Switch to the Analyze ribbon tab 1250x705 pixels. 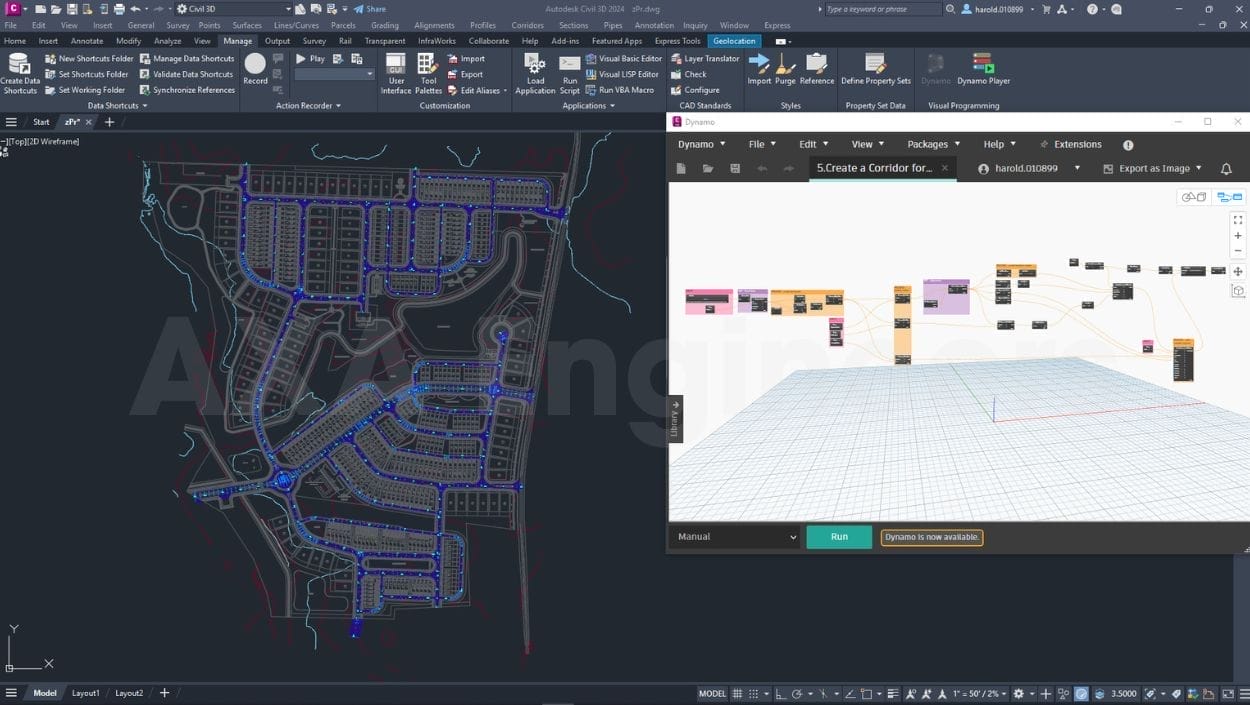pyautogui.click(x=167, y=41)
